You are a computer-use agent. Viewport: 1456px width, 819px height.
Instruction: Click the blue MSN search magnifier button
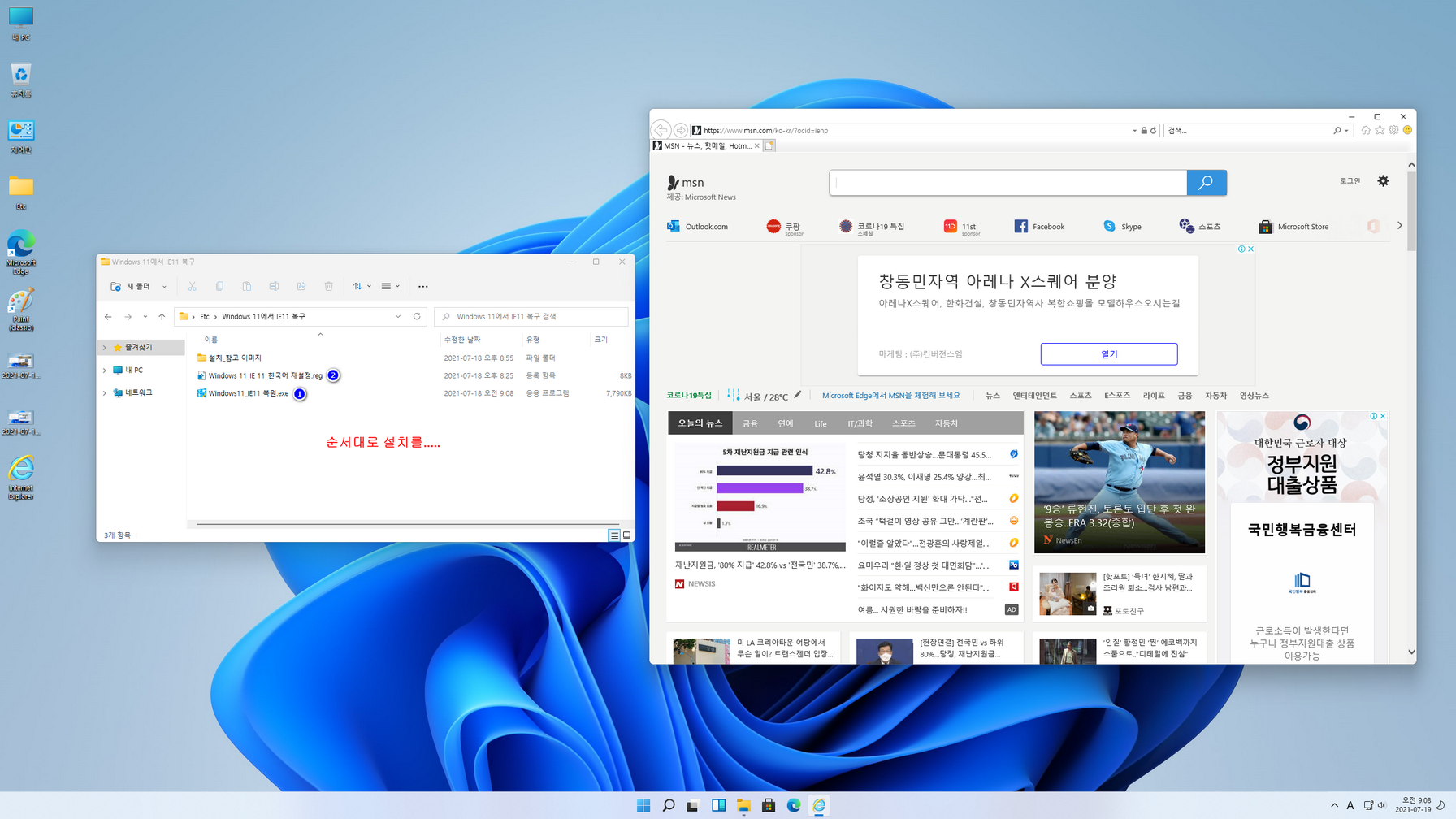1207,183
